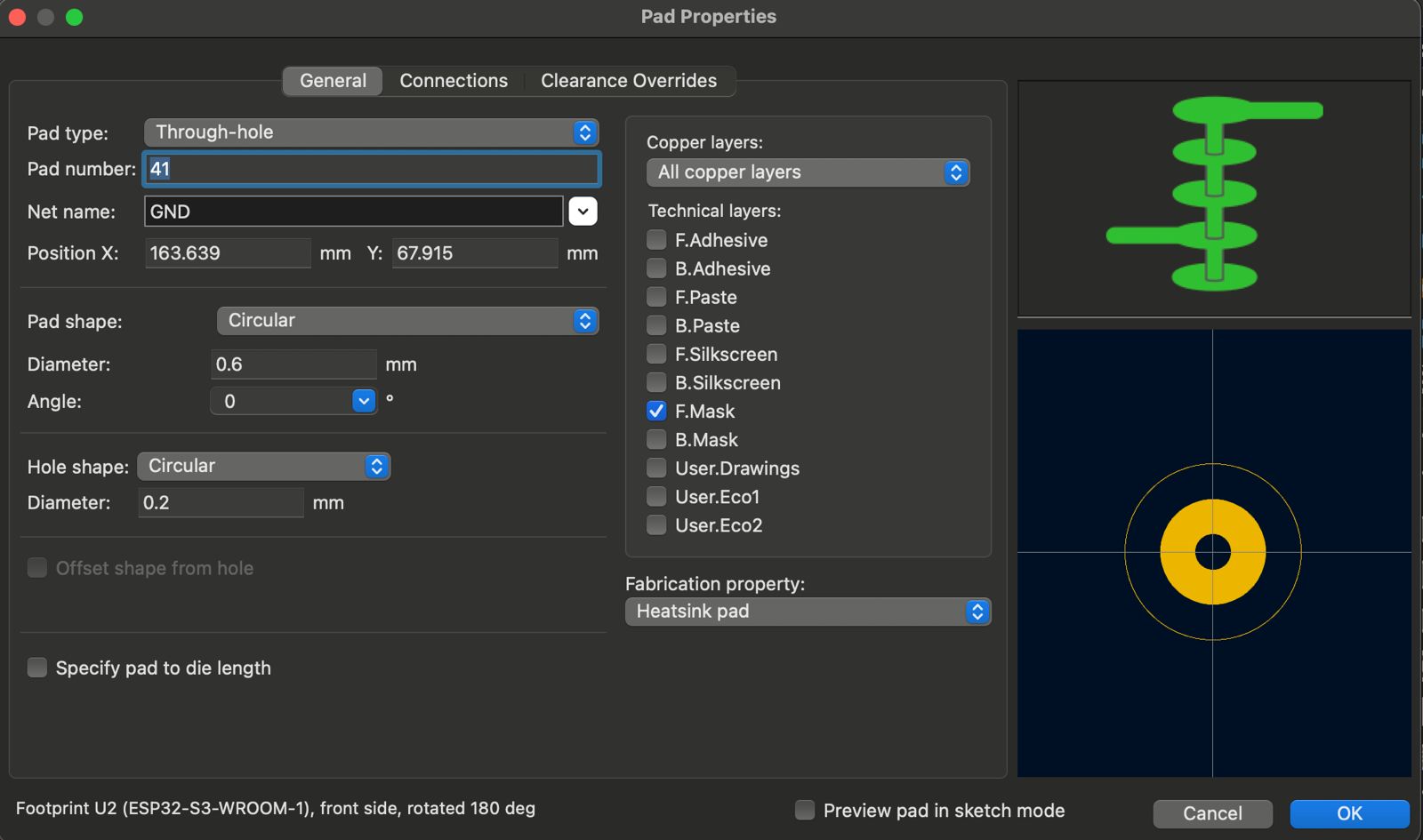Screen dimensions: 1423x840
Task: Click the hole Diameter field showing 0.2
Action: 220,503
